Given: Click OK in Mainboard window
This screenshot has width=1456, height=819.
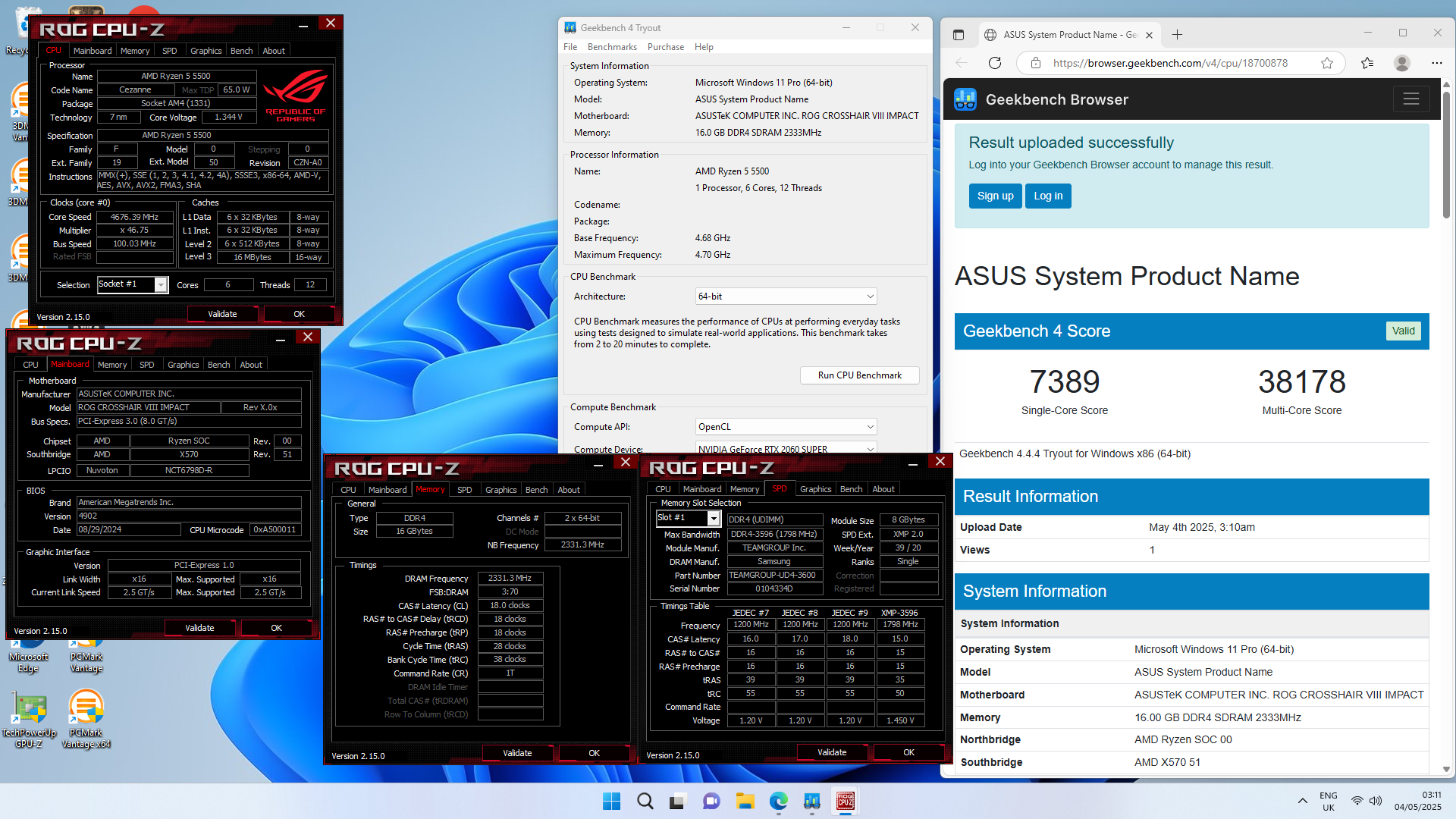Looking at the screenshot, I should pyautogui.click(x=276, y=628).
